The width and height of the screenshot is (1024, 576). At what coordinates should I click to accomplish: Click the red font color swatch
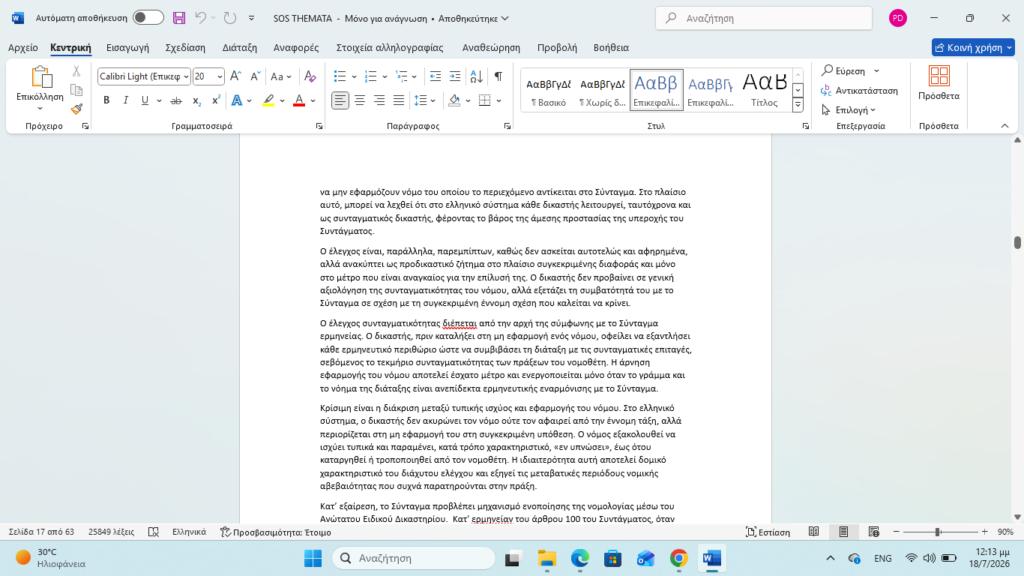299,101
